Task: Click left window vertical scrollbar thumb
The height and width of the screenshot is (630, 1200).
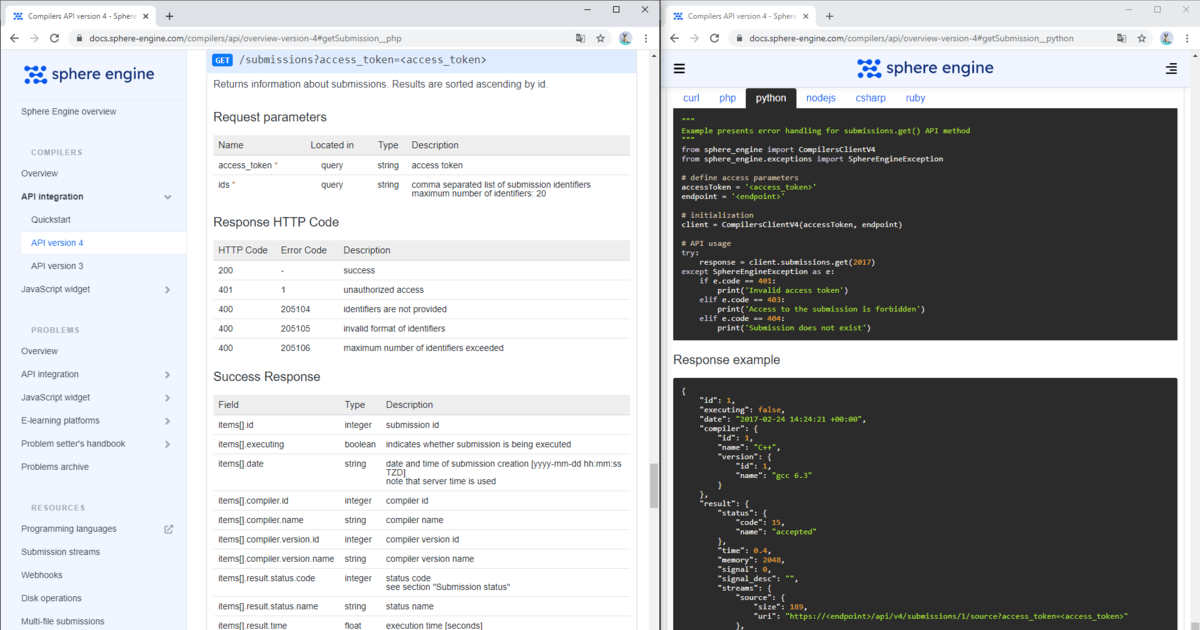Action: (x=654, y=486)
